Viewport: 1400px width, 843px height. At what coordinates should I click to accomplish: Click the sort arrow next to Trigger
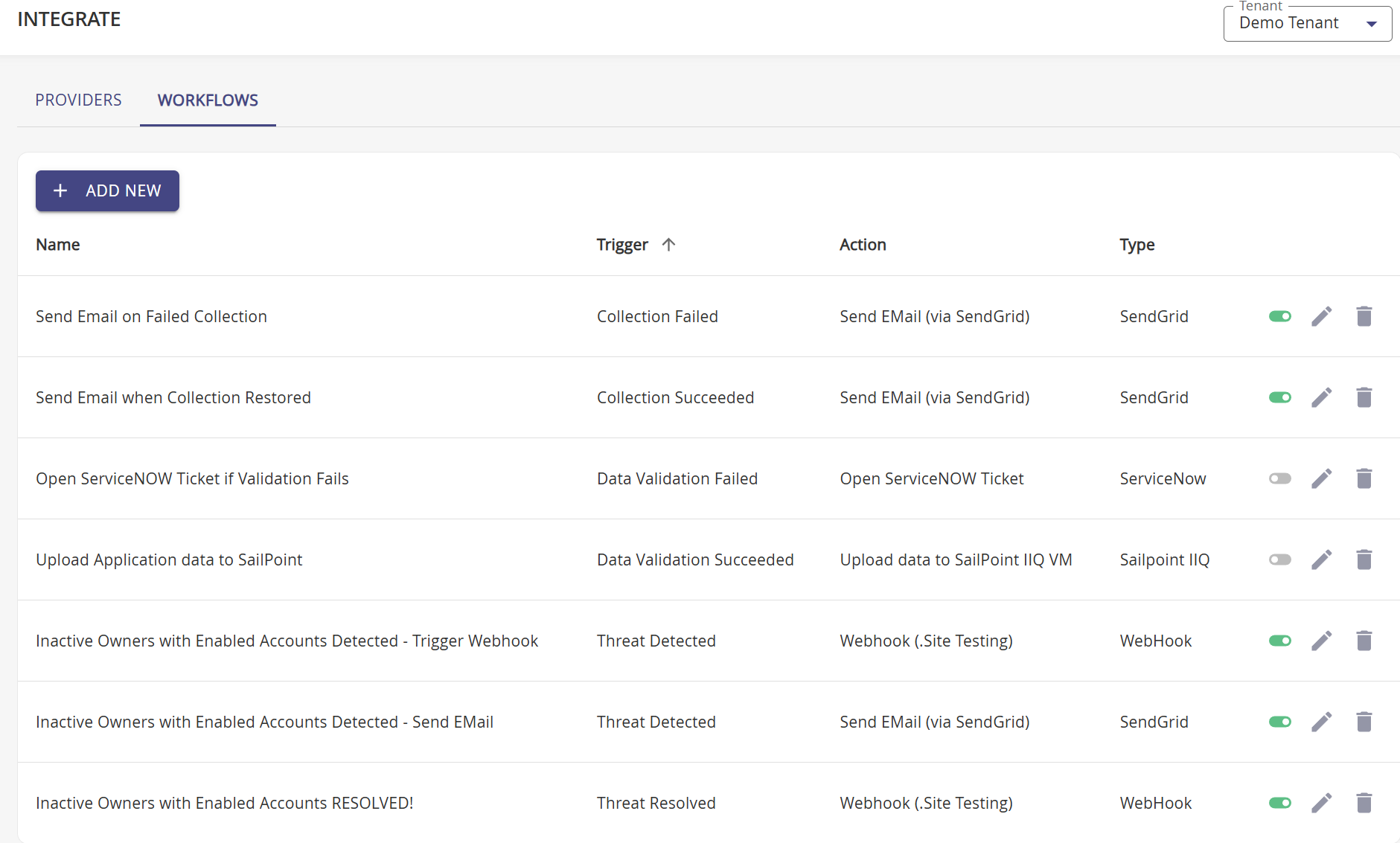click(x=669, y=244)
